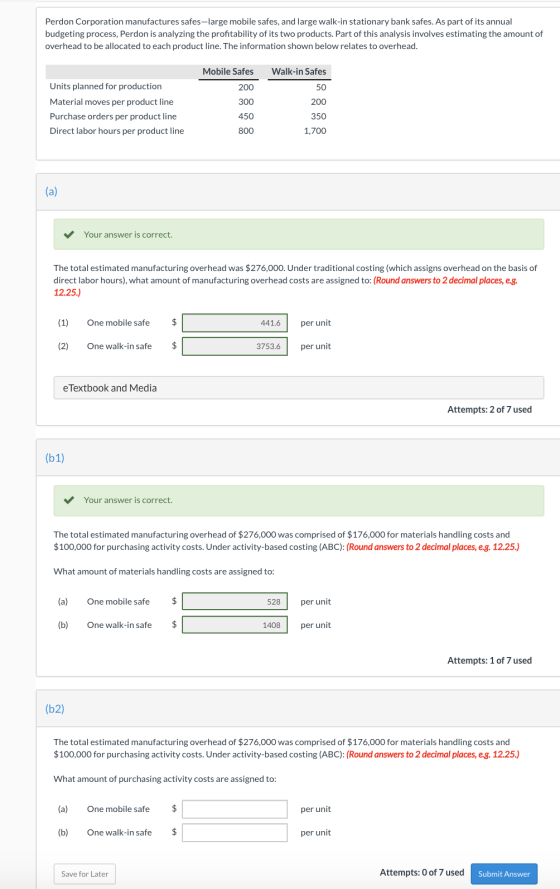Click the Direct labor hours per product line row
The width and height of the screenshot is (560, 889).
188,130
